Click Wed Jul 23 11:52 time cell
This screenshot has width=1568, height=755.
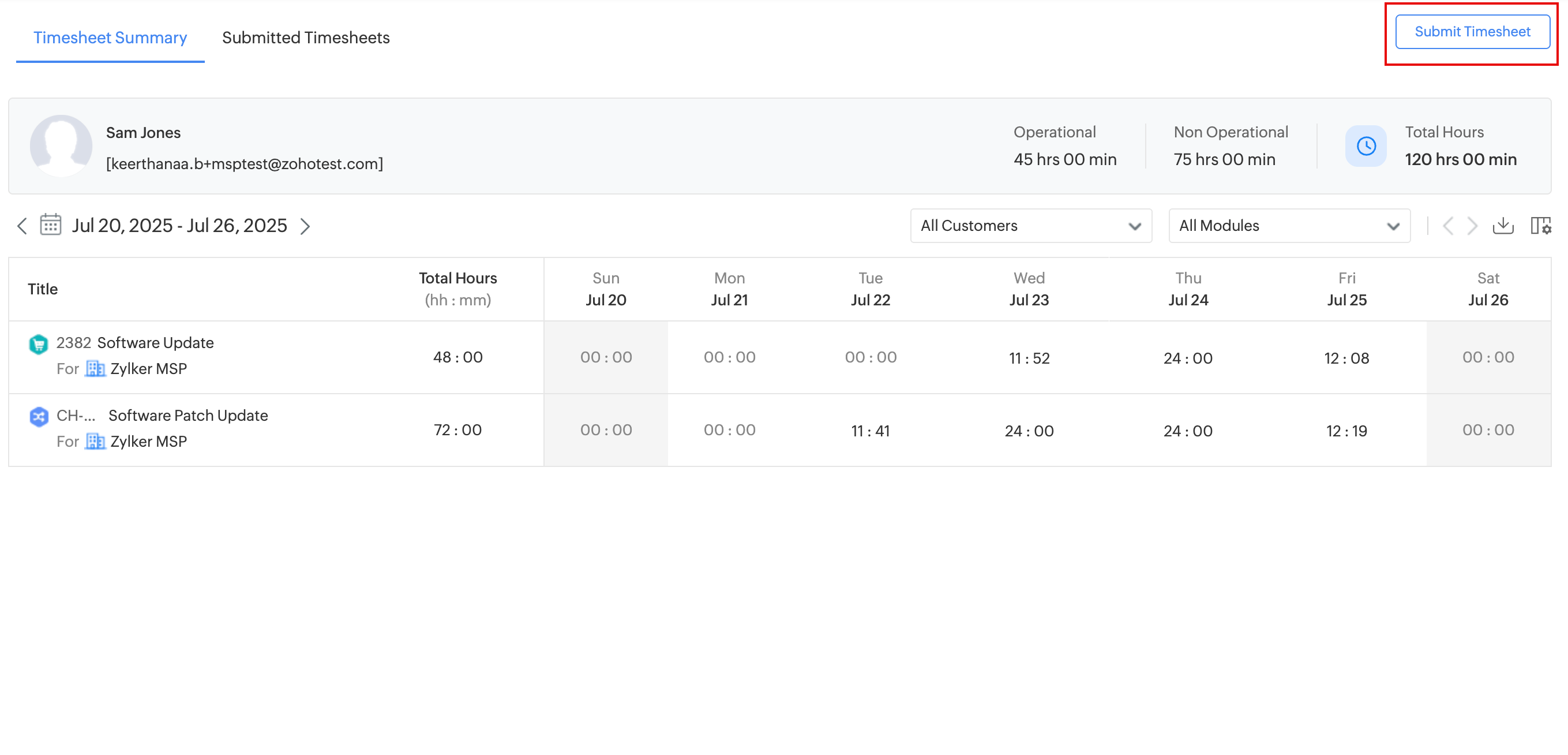pos(1029,358)
